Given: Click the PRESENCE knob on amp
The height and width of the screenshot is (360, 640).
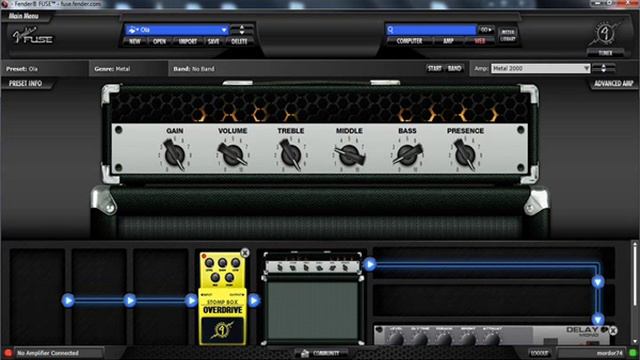Looking at the screenshot, I should (x=466, y=155).
